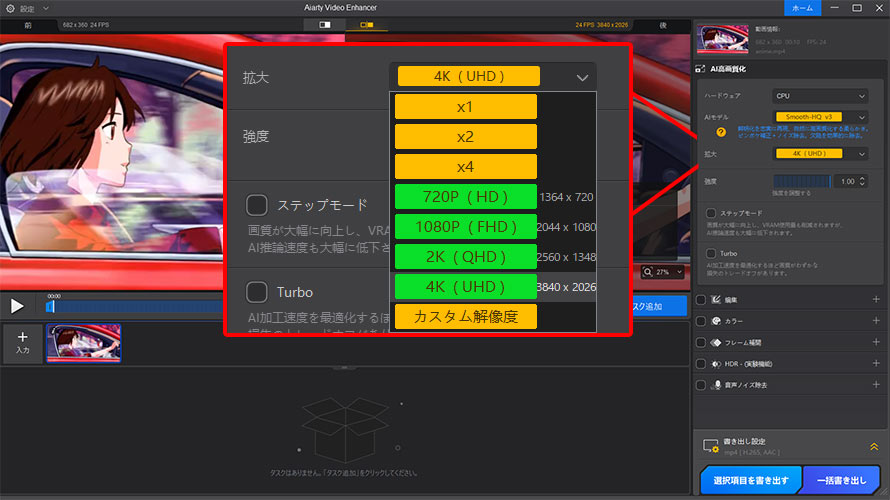890x500 pixels.
Task: Expand the カラー section with its plus
Action: (x=876, y=321)
